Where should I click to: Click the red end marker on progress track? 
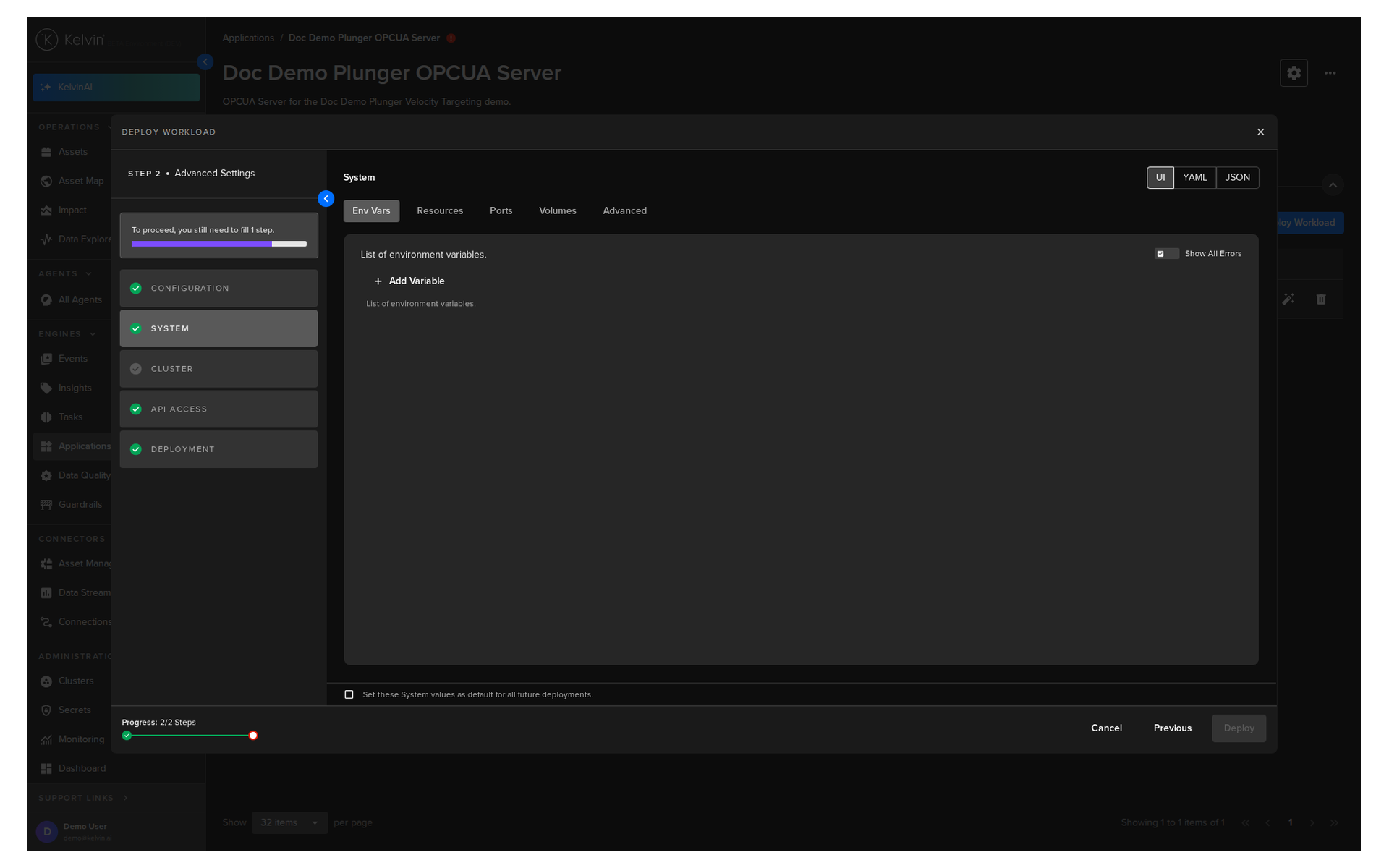coord(253,736)
